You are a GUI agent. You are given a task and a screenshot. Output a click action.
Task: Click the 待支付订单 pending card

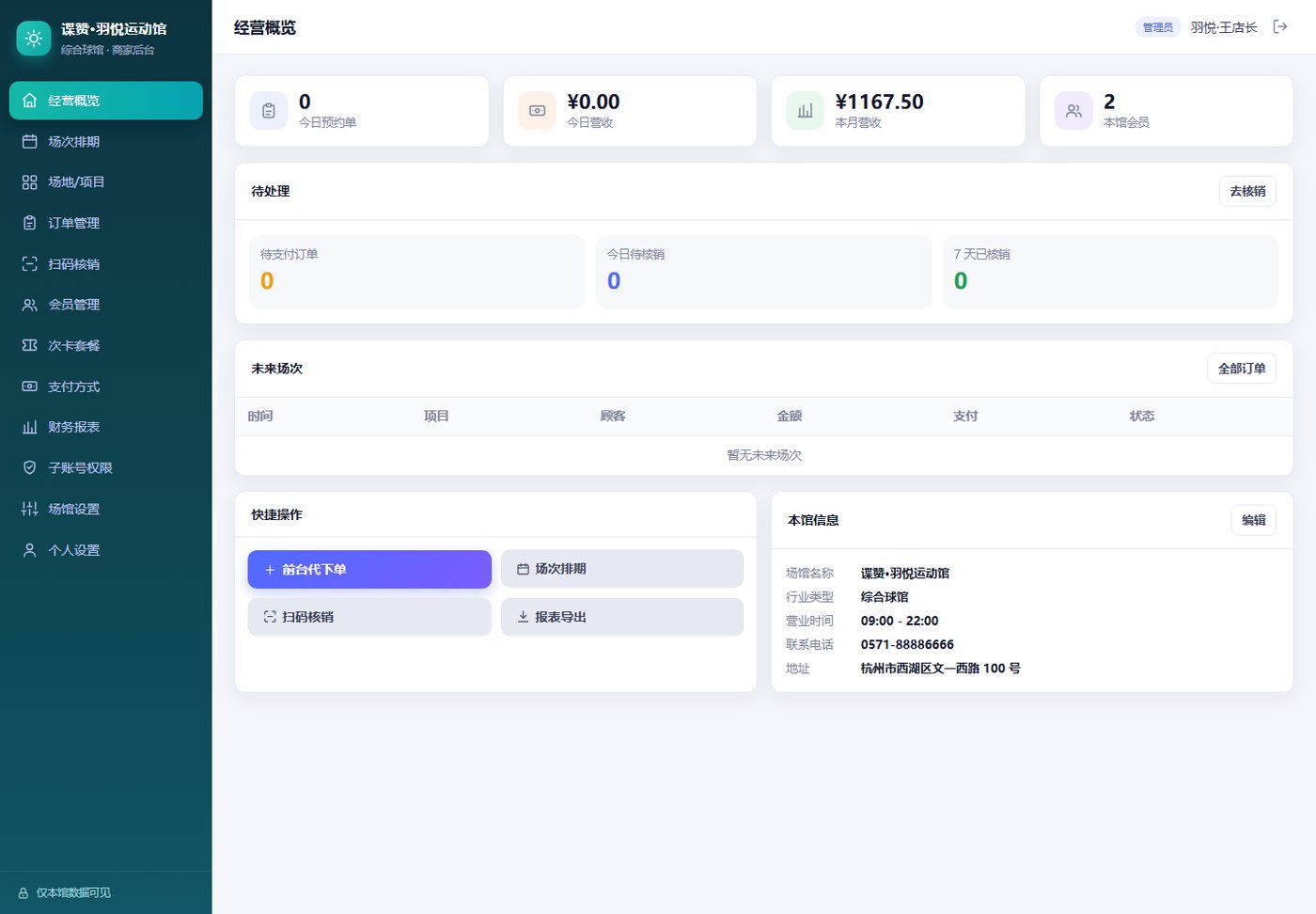point(416,272)
